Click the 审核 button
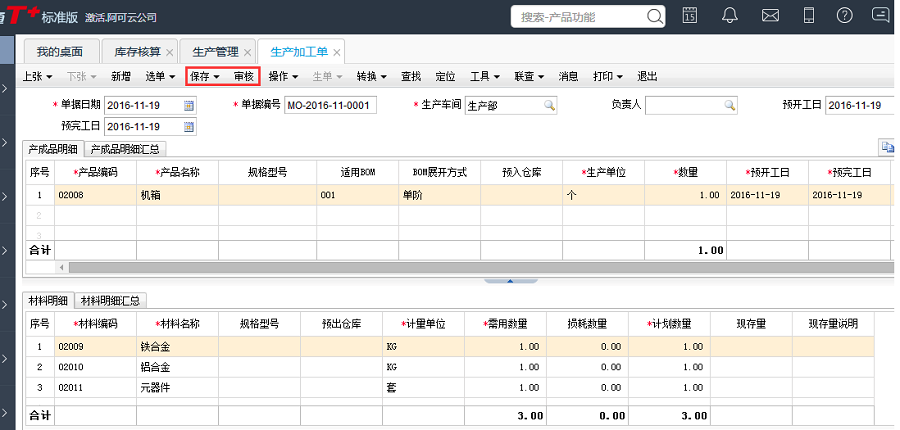 243,76
